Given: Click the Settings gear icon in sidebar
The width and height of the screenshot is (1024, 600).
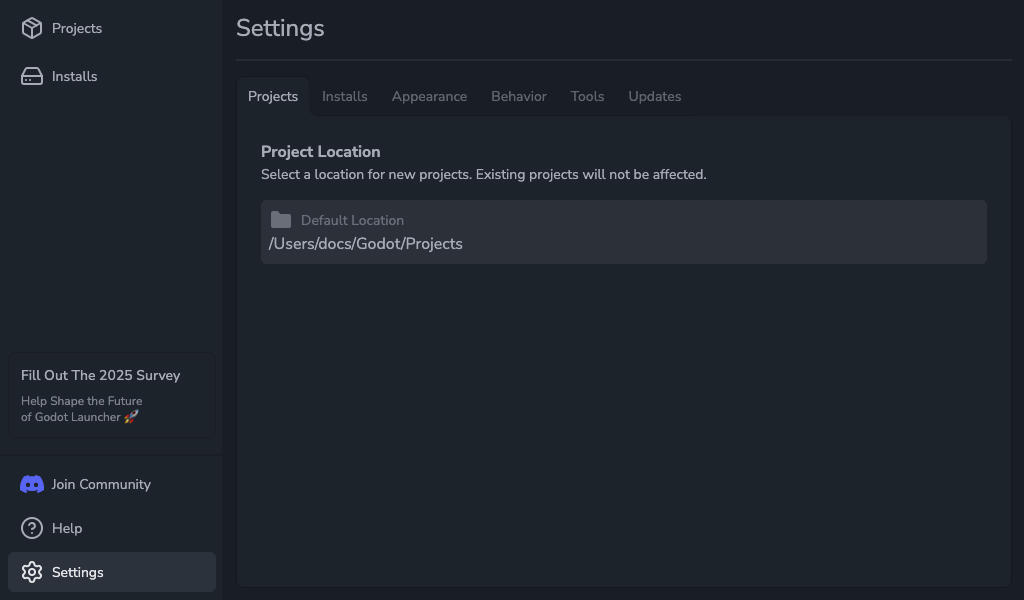Looking at the screenshot, I should [x=30, y=572].
